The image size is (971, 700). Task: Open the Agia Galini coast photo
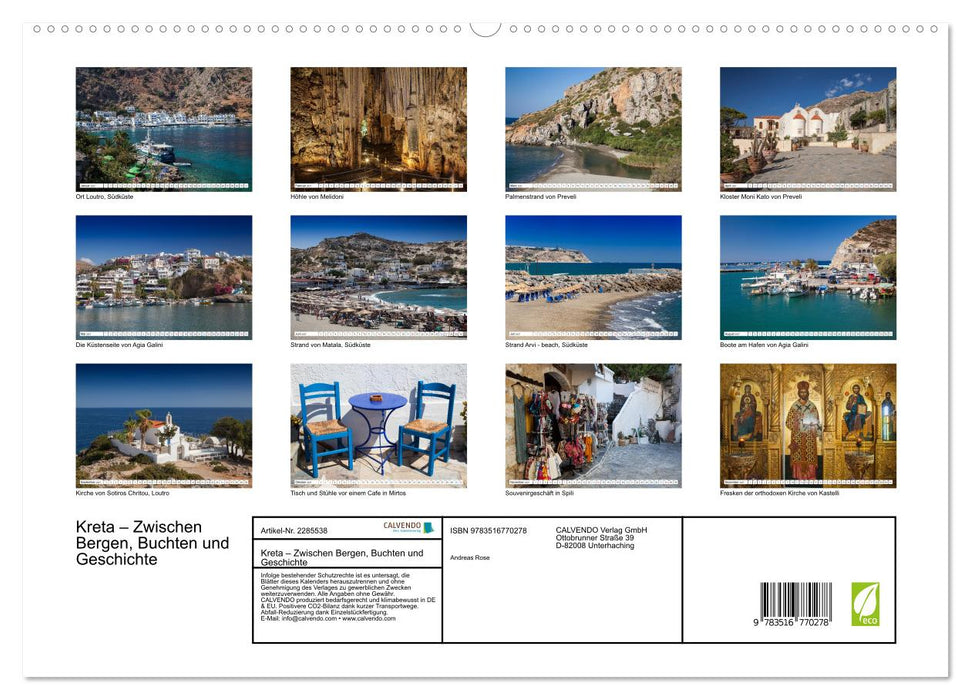(x=163, y=277)
